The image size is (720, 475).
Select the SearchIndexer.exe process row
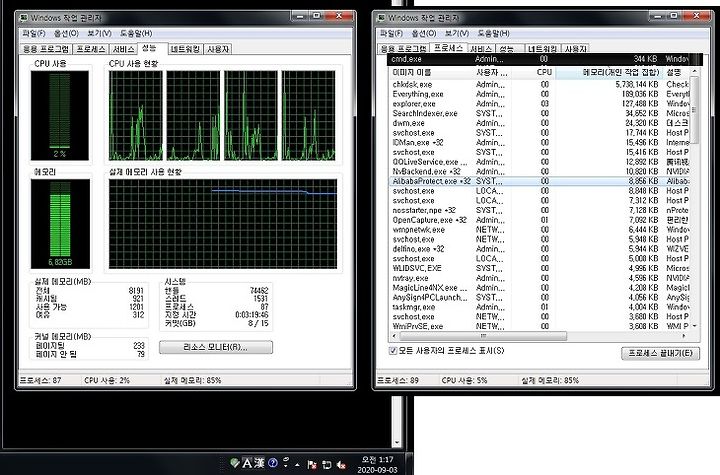(539, 113)
